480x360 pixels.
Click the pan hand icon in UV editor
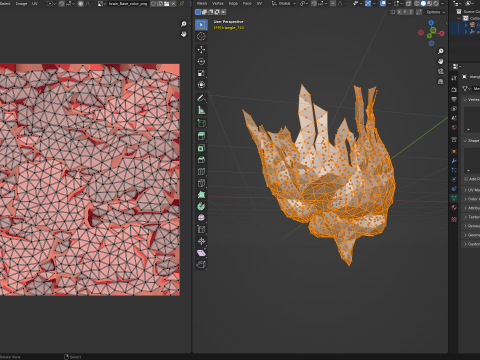[x=184, y=34]
